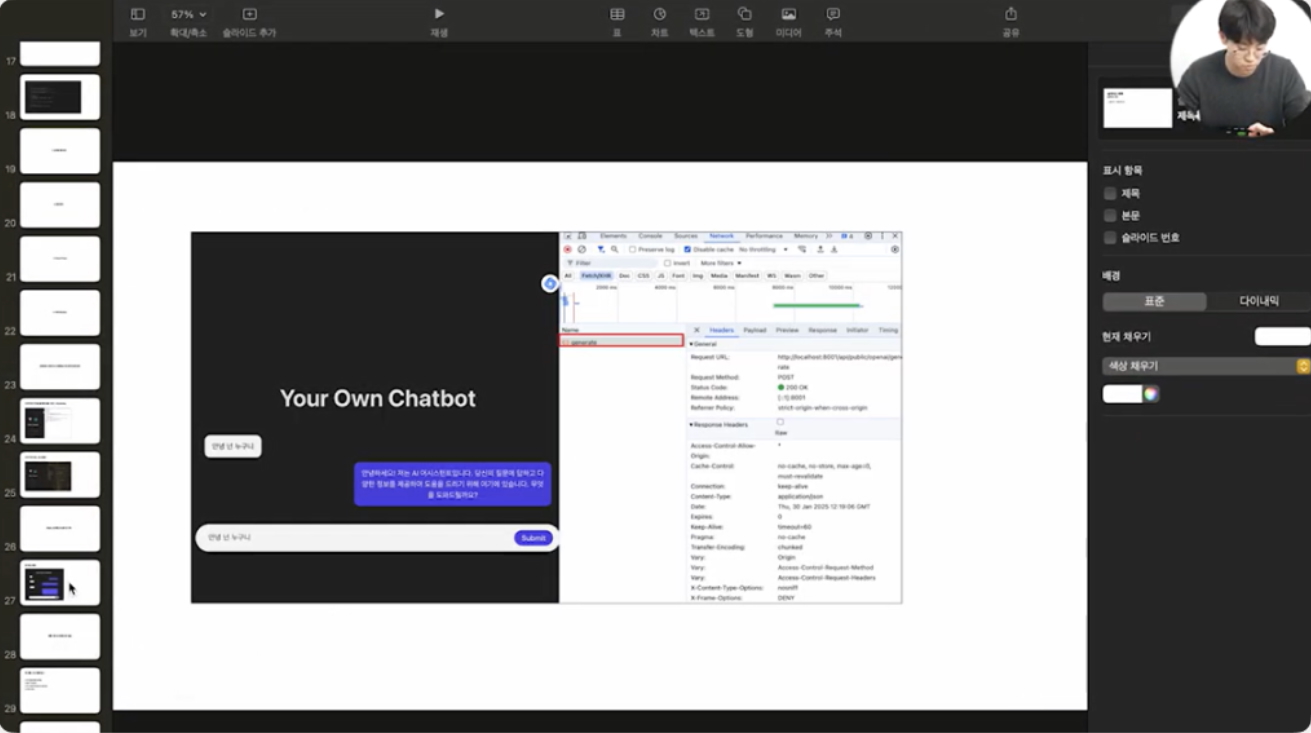The width and height of the screenshot is (1311, 733).
Task: Play the slideshow (재생)
Action: (439, 15)
